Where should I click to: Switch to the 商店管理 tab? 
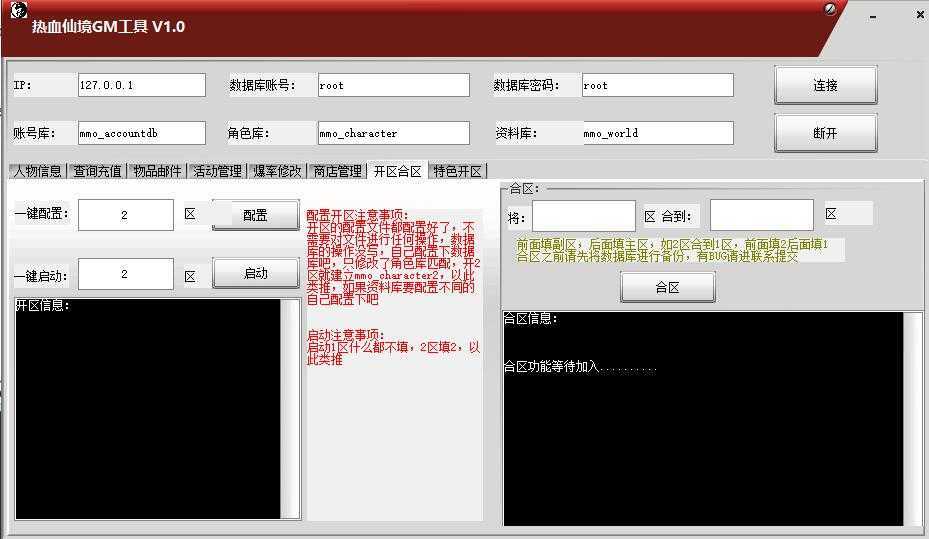[337, 171]
